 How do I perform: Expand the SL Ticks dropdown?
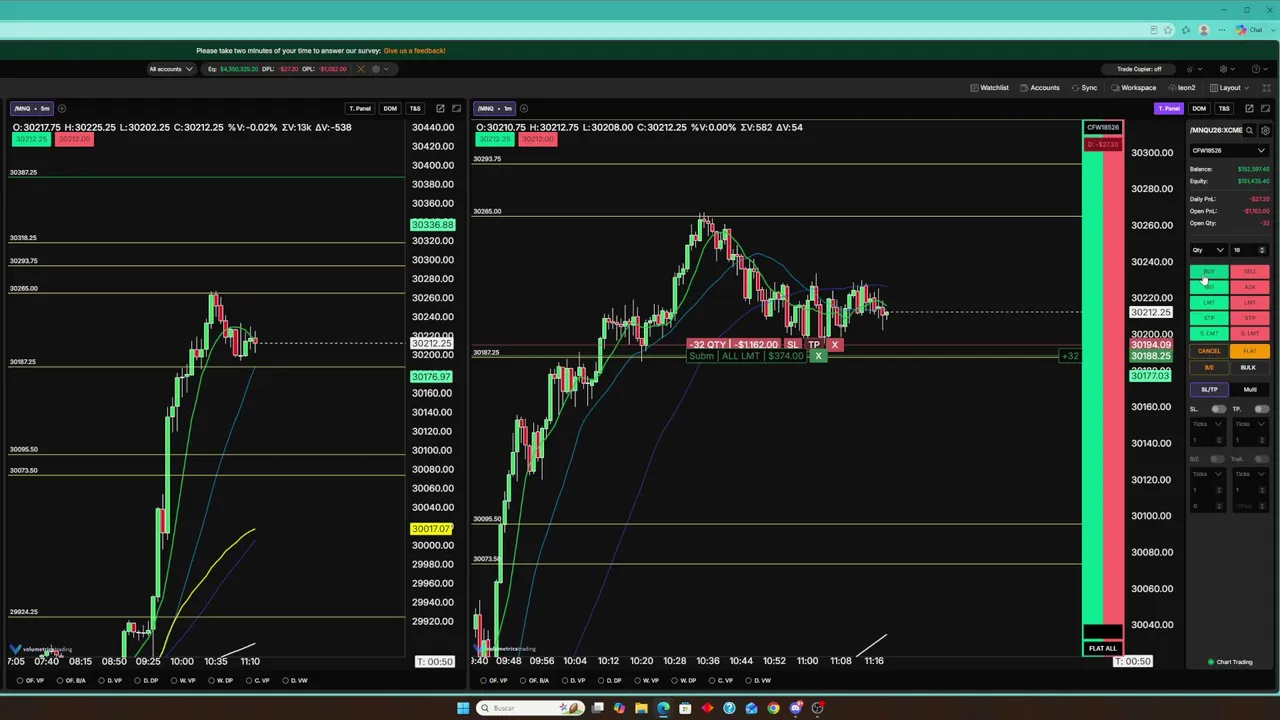click(x=1207, y=424)
